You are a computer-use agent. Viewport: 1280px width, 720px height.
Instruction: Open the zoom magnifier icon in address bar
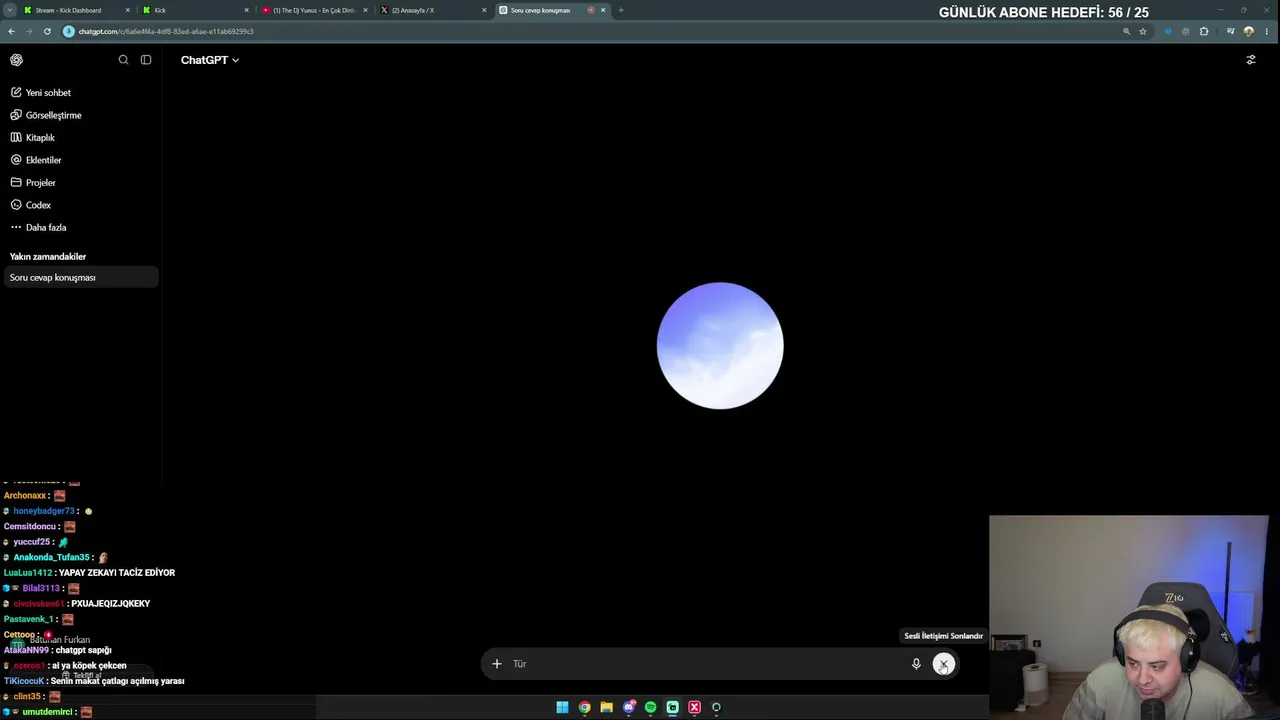(x=1126, y=31)
